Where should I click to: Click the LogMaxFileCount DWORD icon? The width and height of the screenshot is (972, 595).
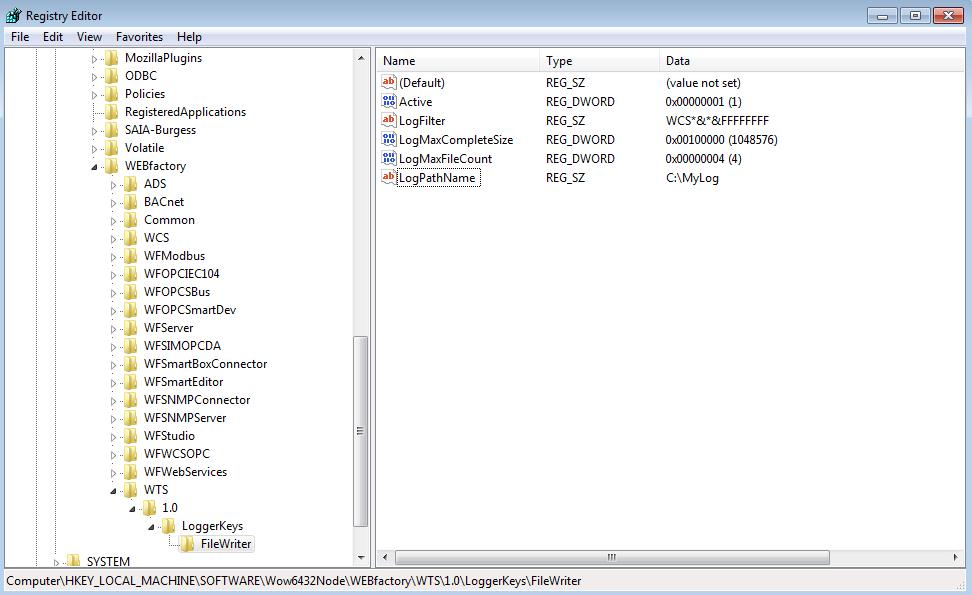tap(389, 159)
